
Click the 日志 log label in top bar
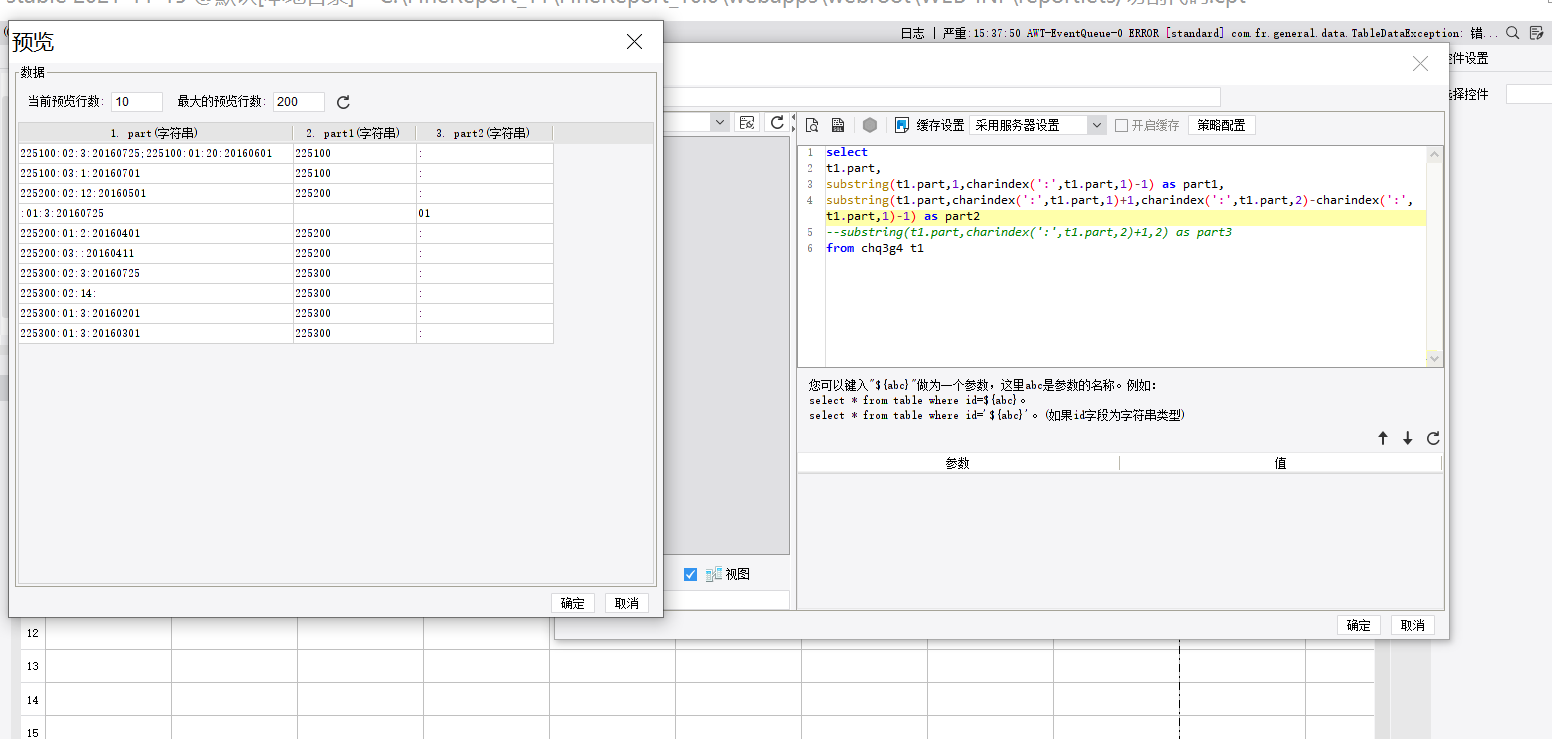(912, 33)
